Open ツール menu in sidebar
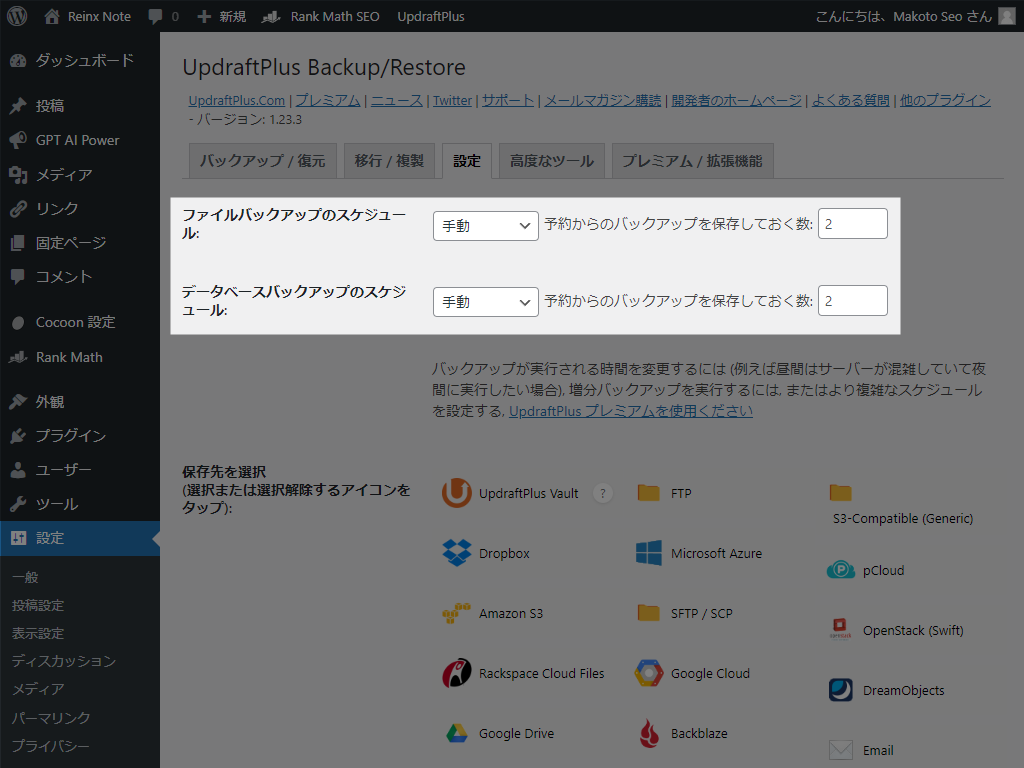Viewport: 1024px width, 768px height. point(80,504)
